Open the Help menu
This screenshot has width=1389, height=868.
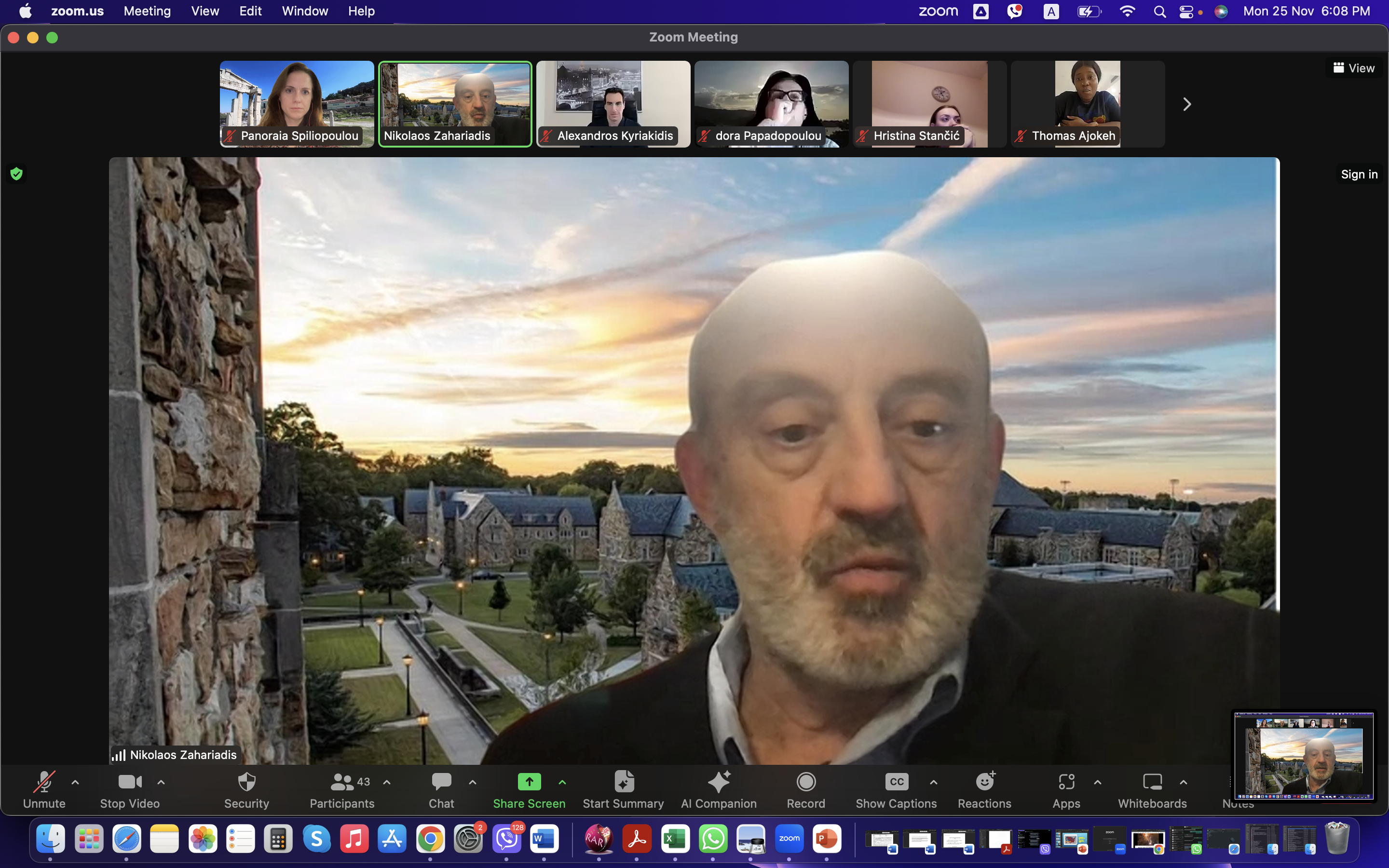pos(361,12)
